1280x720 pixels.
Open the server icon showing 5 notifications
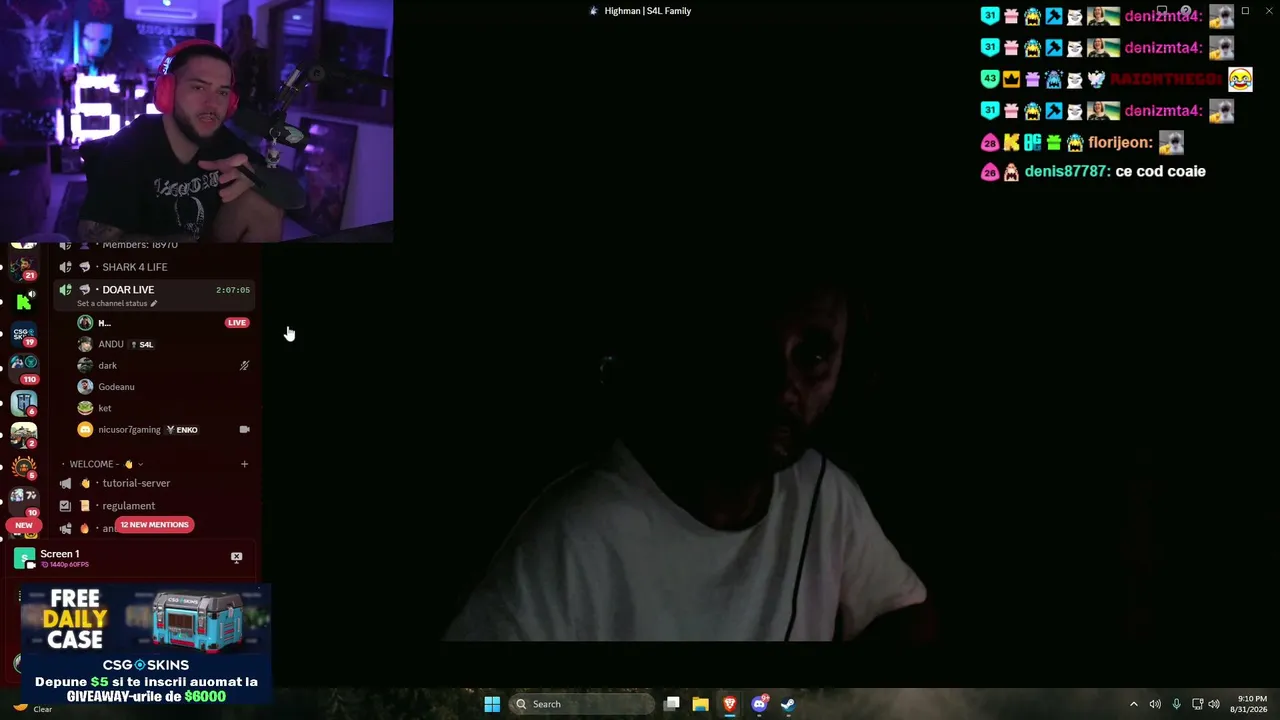click(24, 467)
